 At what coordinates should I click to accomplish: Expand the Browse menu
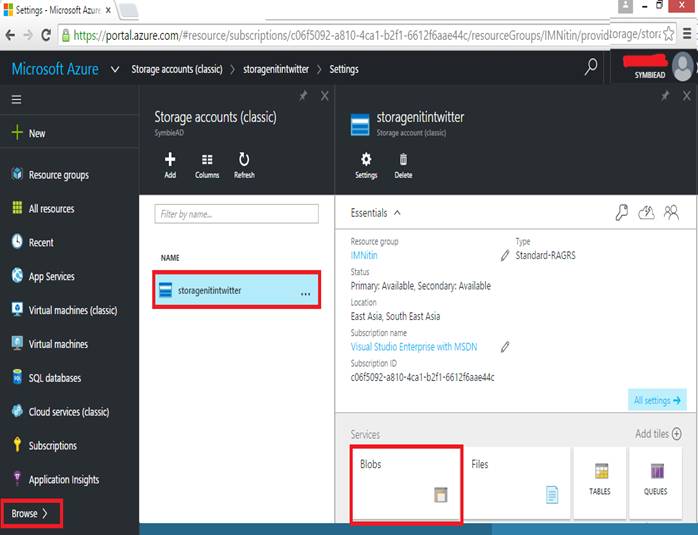coord(31,514)
